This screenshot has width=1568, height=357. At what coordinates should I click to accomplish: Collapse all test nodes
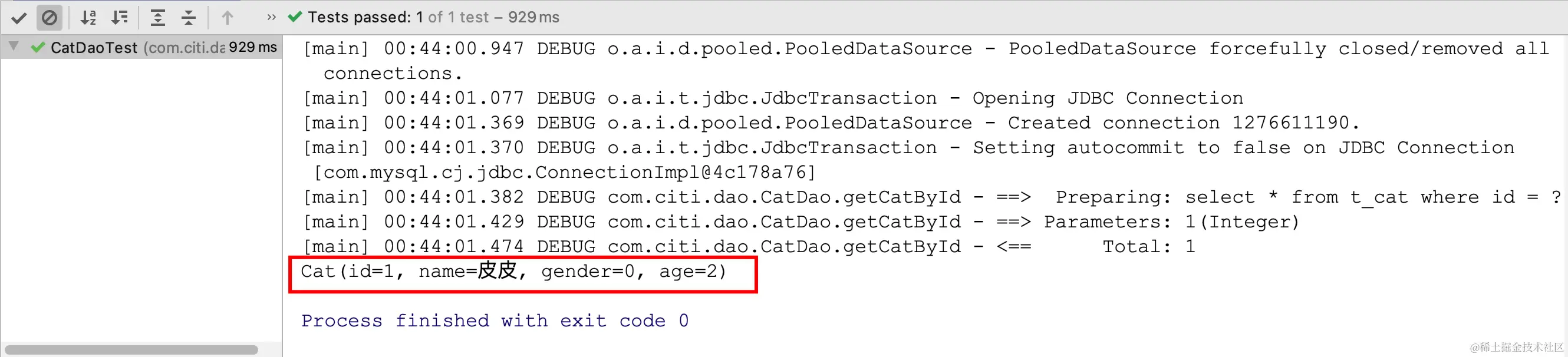coord(189,18)
